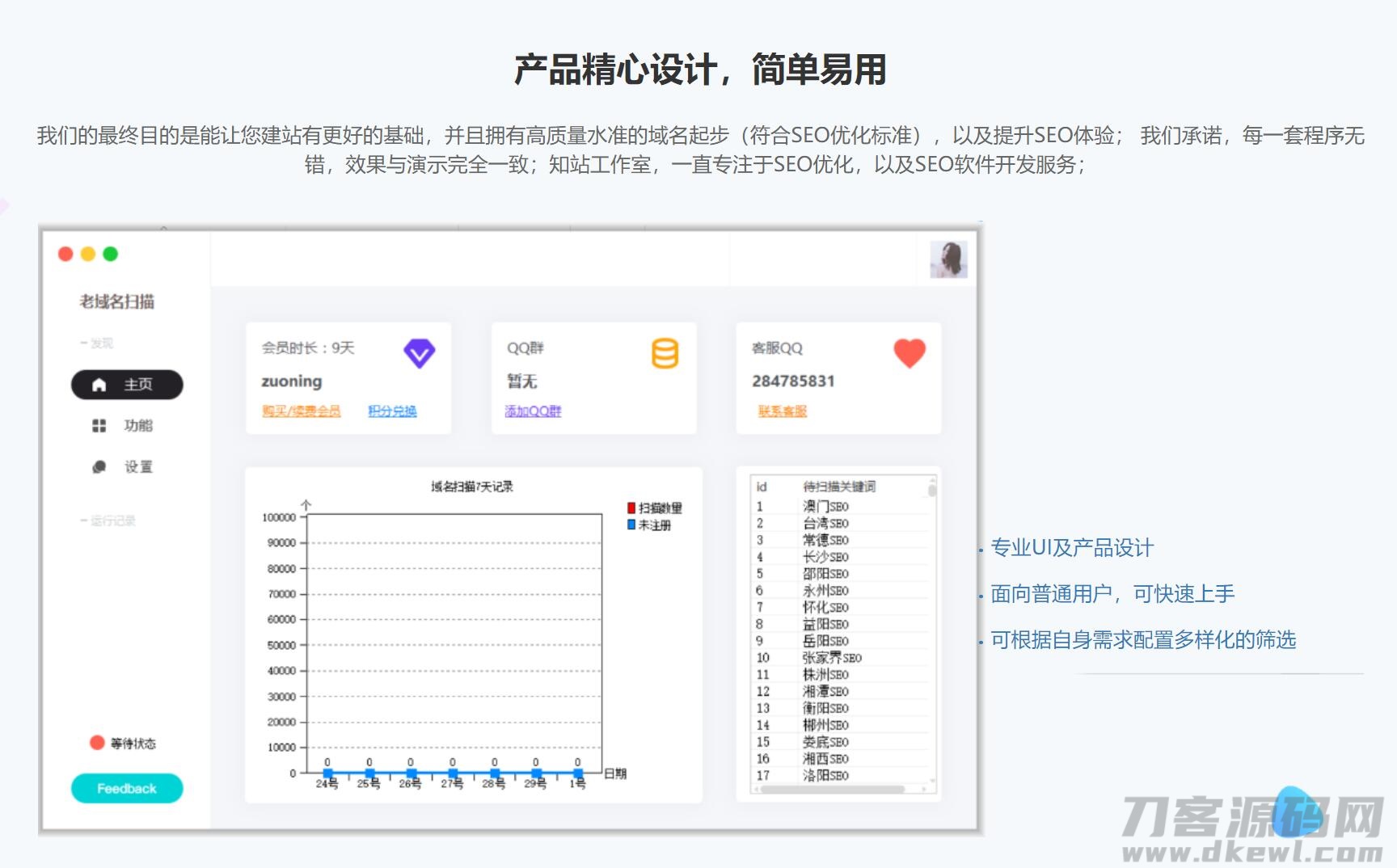Click the 专业UI及产品设计 feature text
Viewport: 1397px width, 868px height.
pos(1072,548)
